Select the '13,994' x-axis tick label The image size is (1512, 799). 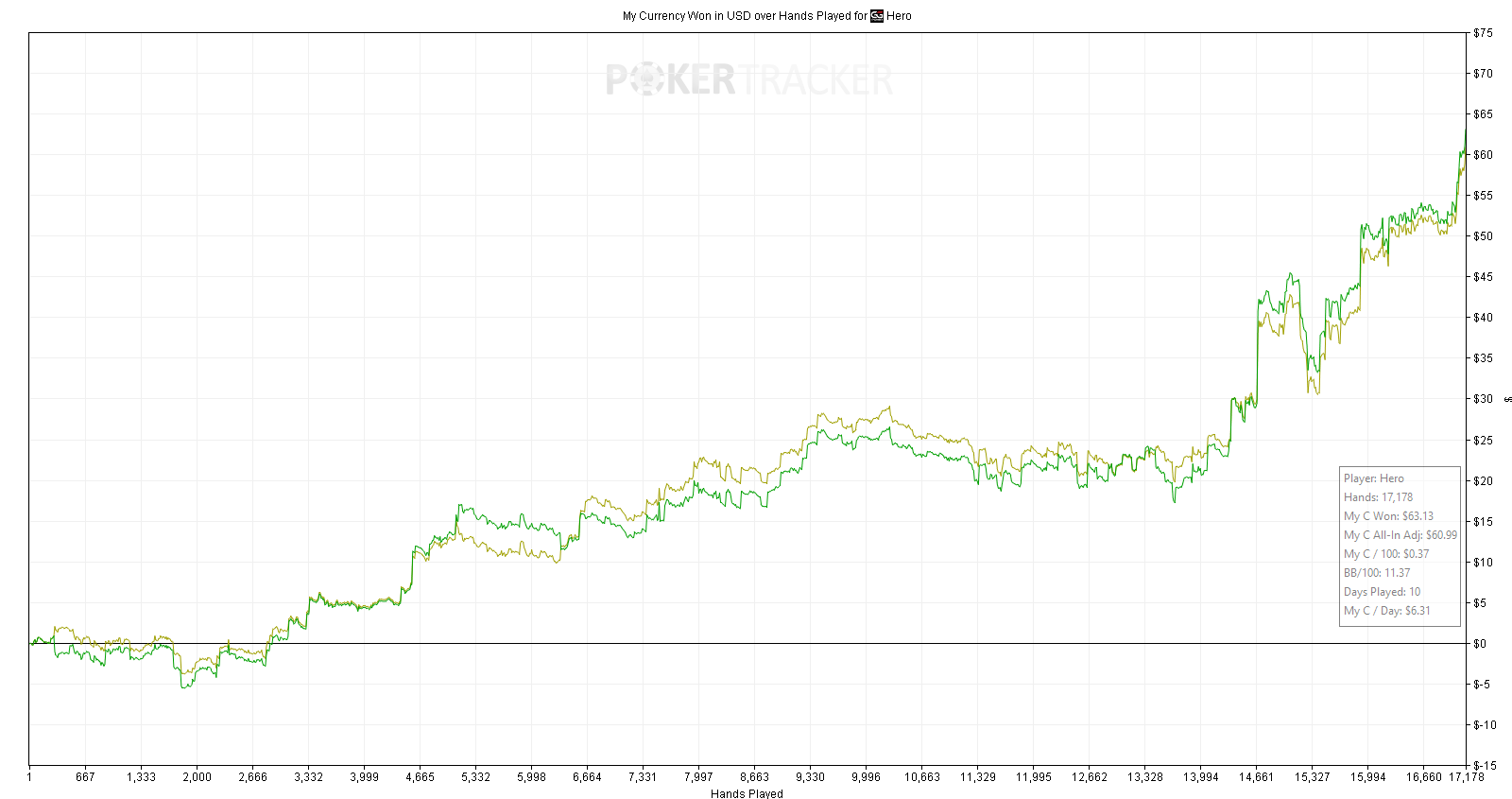tap(1201, 777)
